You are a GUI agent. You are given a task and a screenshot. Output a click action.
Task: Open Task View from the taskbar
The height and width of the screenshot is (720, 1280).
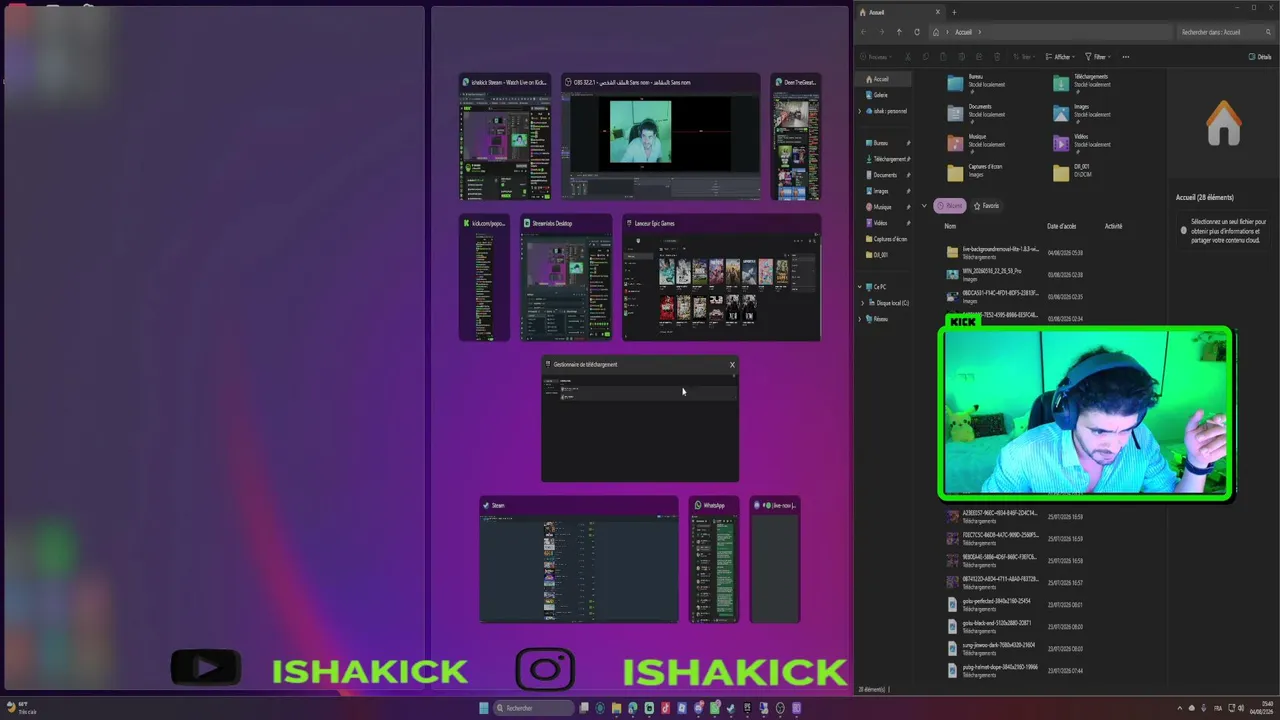click(585, 708)
